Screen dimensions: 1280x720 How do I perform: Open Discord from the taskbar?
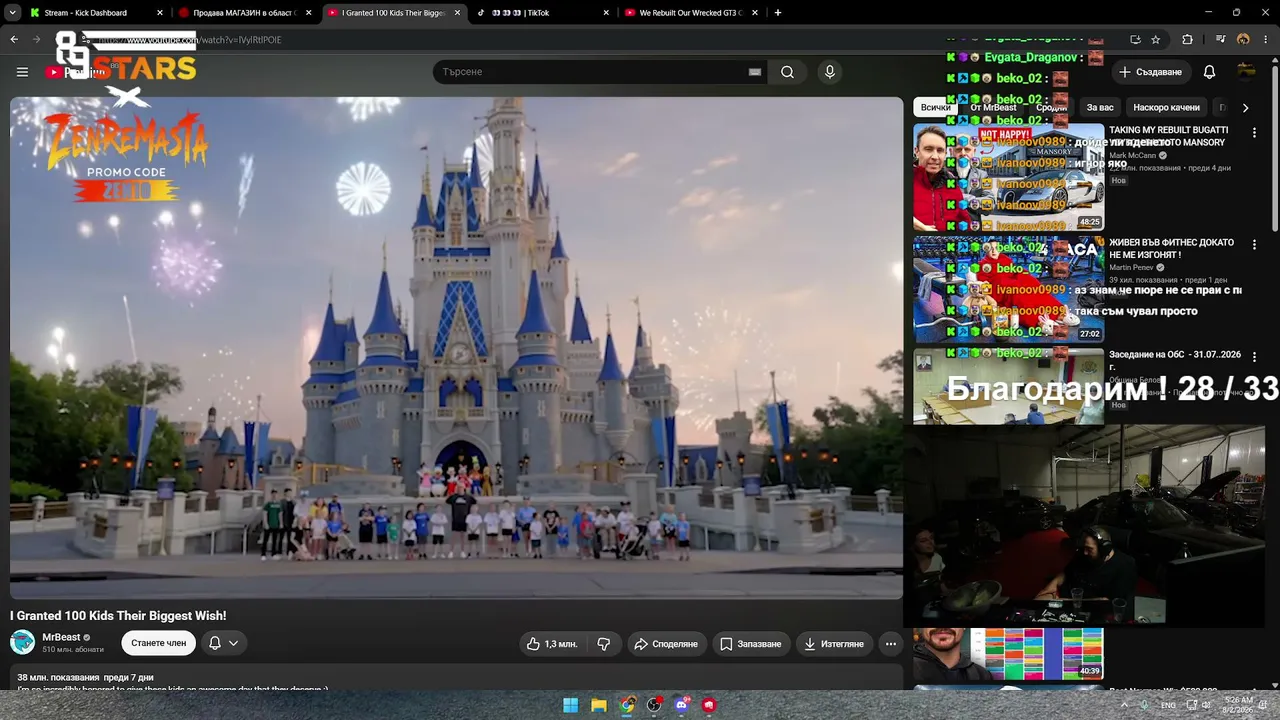click(x=682, y=705)
